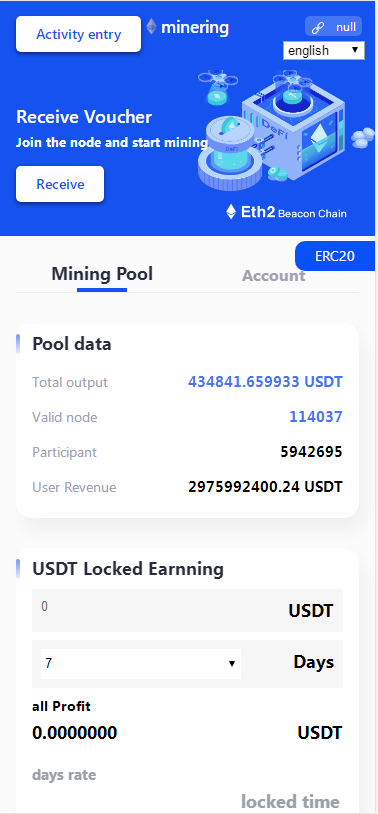Switch to the Account tab
The image size is (378, 814).
pos(274,276)
